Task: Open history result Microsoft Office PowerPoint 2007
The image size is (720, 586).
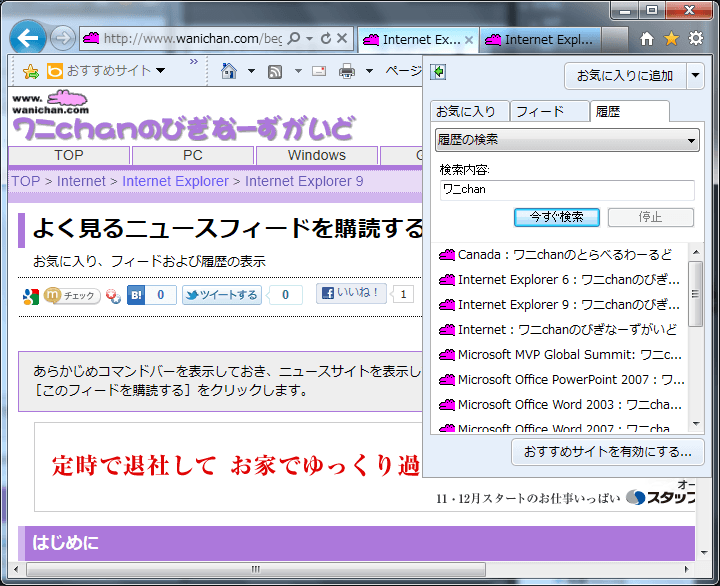Action: pyautogui.click(x=559, y=379)
